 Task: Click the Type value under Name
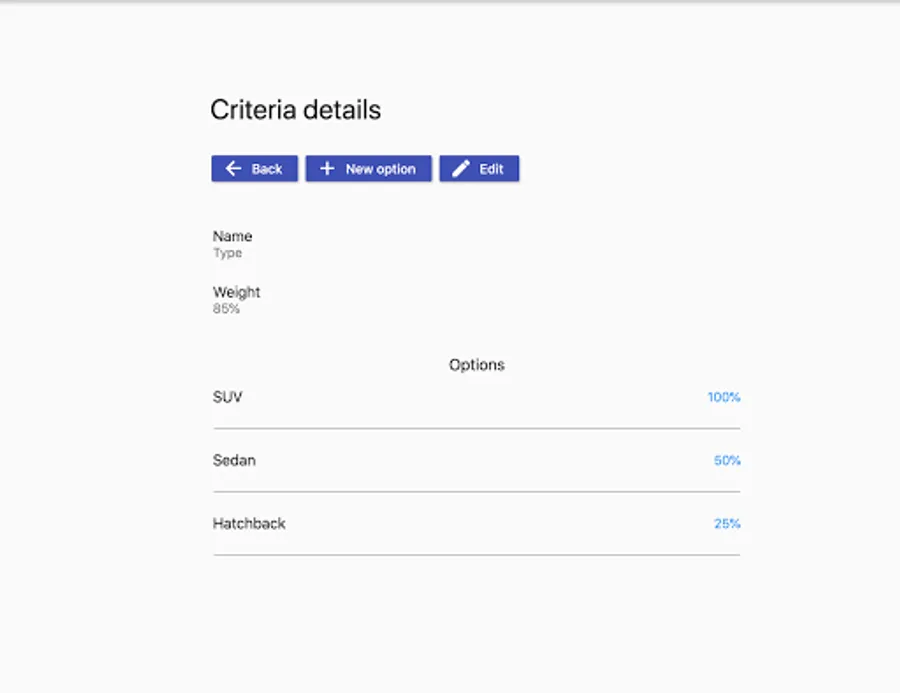227,253
